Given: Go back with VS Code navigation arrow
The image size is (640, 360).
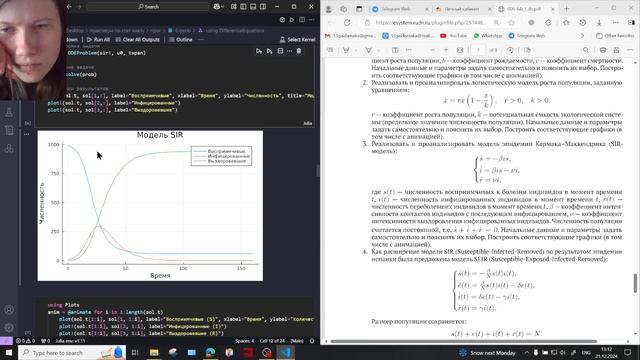Looking at the screenshot, I should point(69,7).
